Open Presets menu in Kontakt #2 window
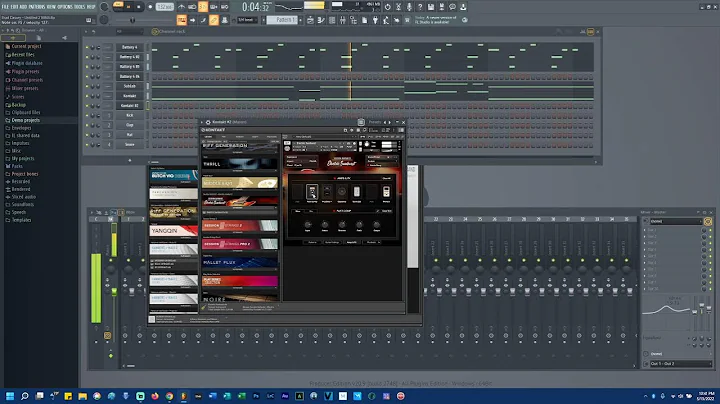 [375, 122]
